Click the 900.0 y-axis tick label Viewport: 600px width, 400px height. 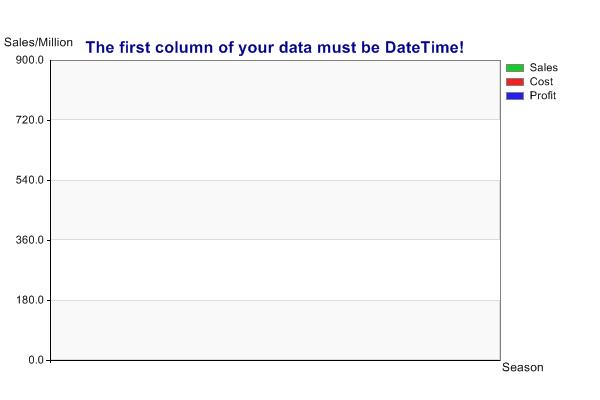(x=30, y=60)
